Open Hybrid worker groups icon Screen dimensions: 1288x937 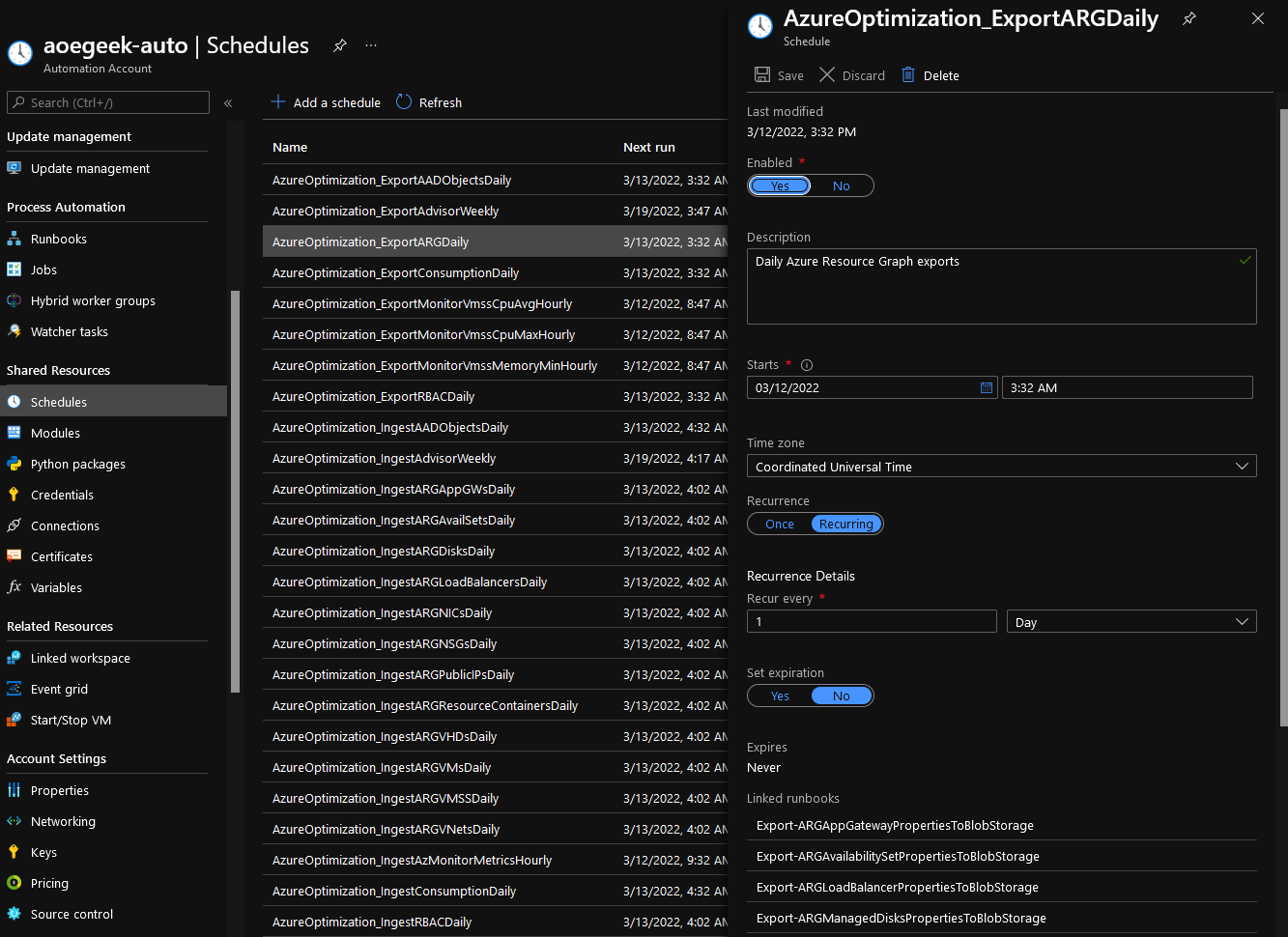point(14,300)
